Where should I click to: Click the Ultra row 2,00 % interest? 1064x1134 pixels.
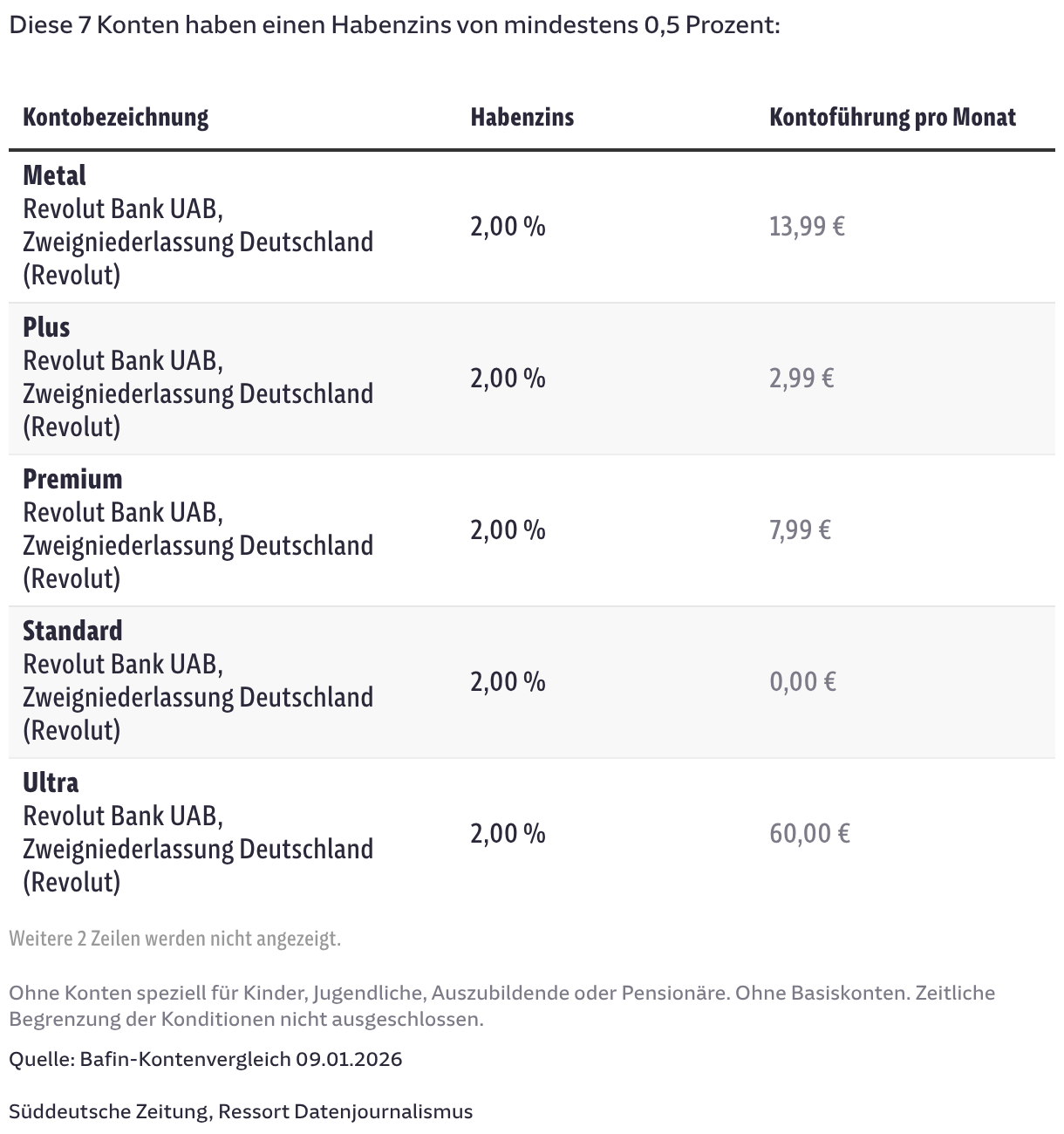[x=508, y=834]
